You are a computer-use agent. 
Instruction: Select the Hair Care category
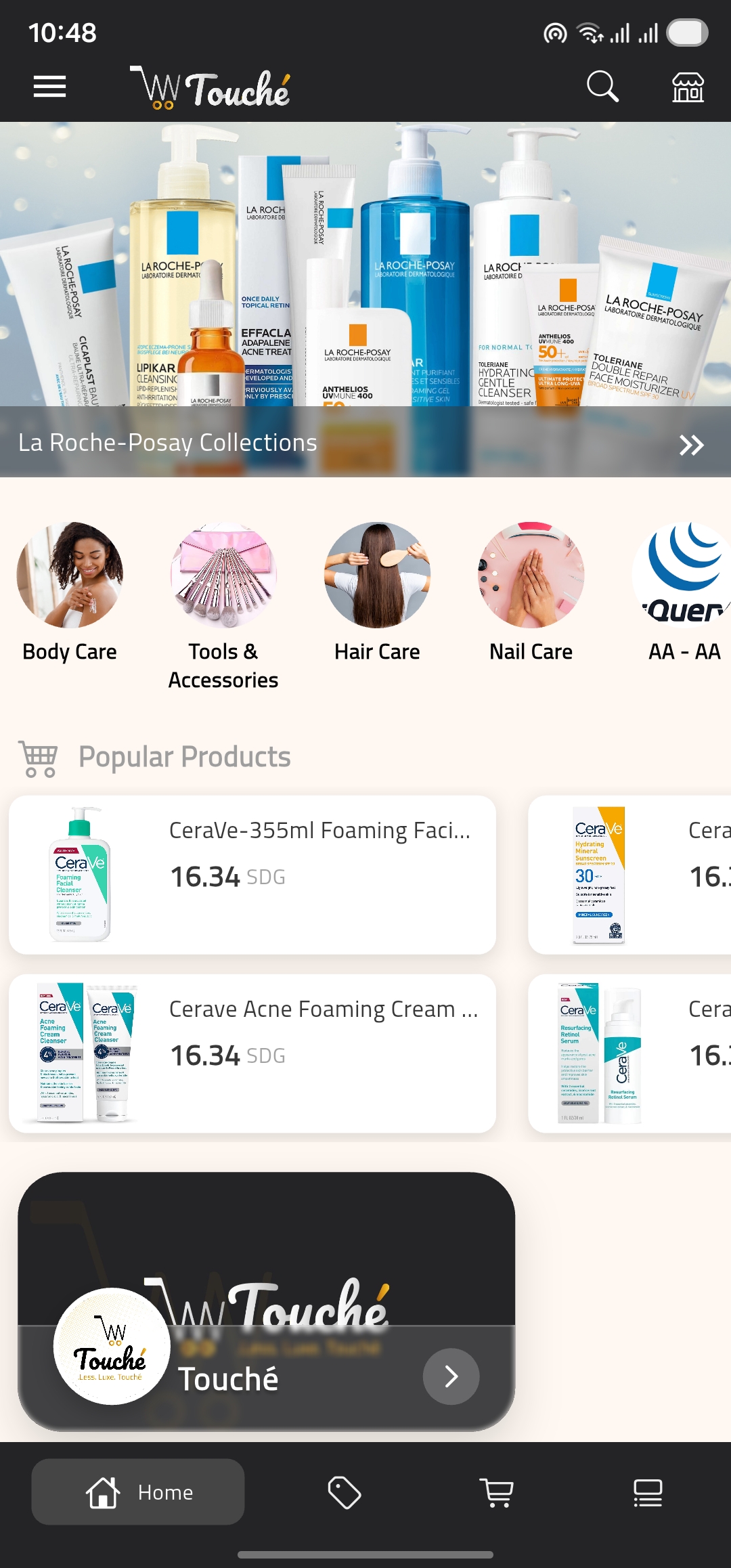(x=377, y=592)
